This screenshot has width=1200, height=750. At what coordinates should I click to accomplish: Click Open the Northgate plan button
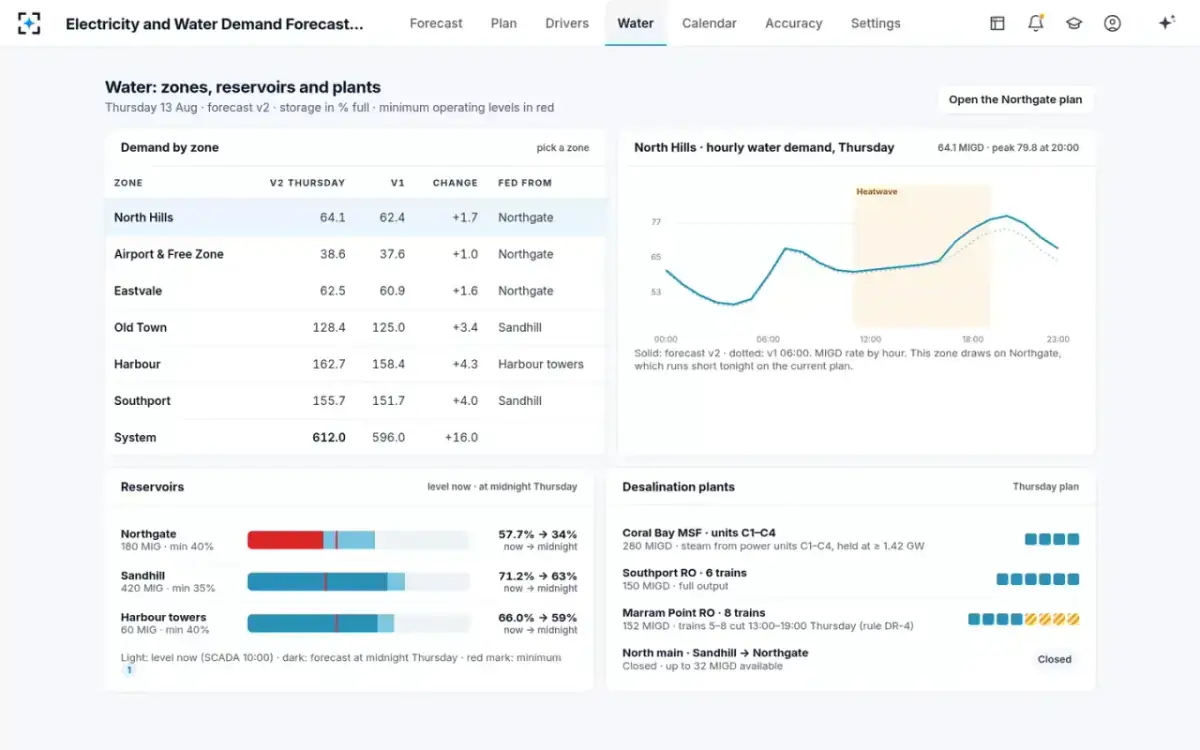(x=1015, y=100)
